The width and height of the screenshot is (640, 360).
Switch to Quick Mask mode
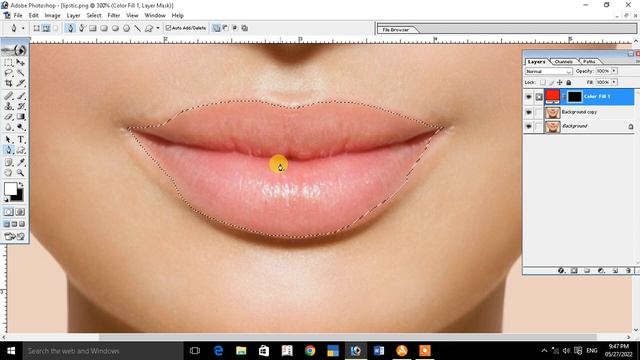coord(20,212)
